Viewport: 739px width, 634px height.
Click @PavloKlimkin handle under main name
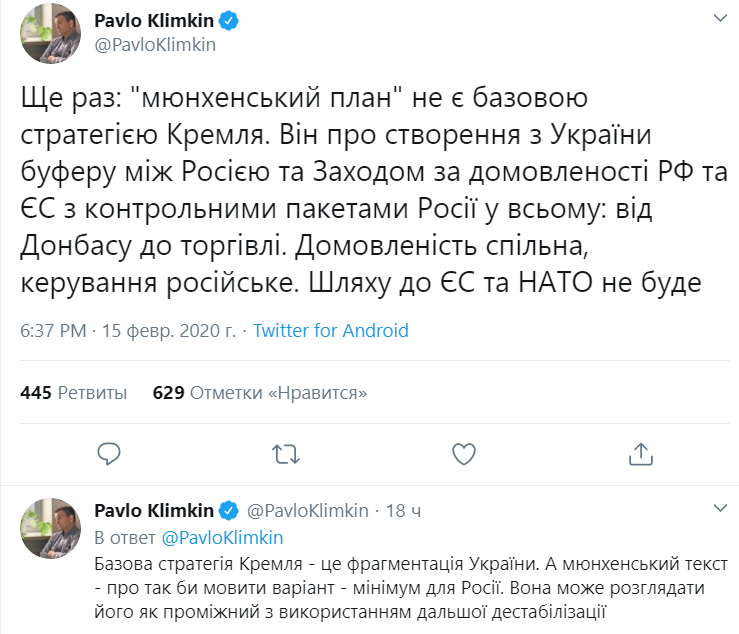[154, 44]
